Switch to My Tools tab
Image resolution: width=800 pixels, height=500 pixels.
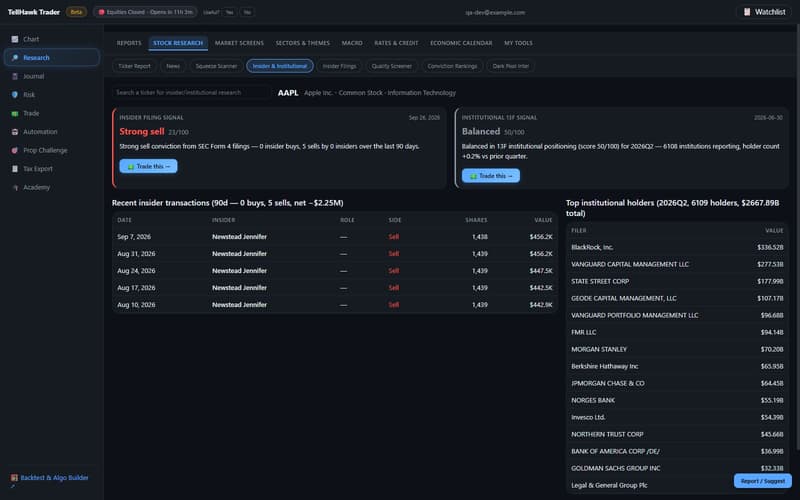coord(518,43)
